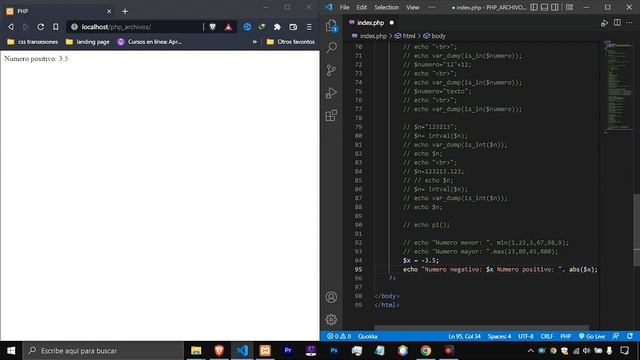Open the Brave hamburger main menu
This screenshot has height=360, width=640.
pos(309,27)
